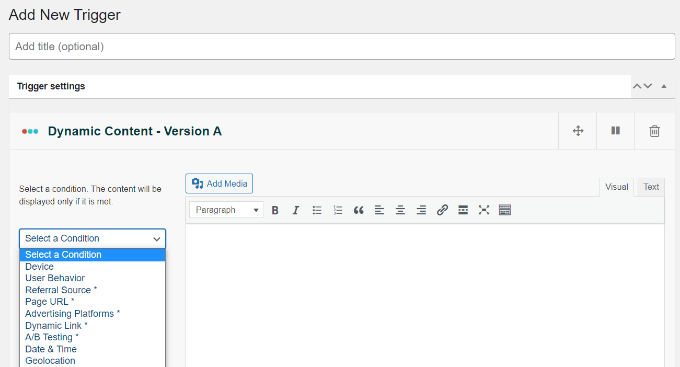Toggle the editor toolbar icon
The image size is (680, 367).
[x=505, y=210]
